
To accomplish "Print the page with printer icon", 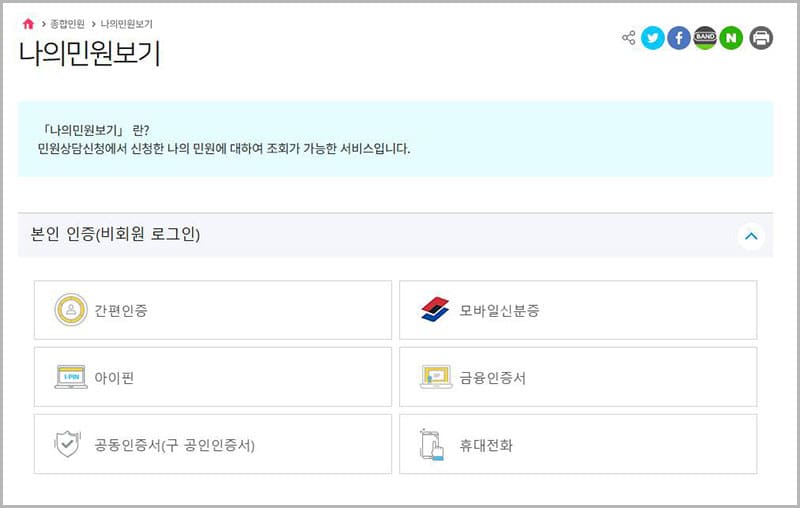I will [761, 39].
